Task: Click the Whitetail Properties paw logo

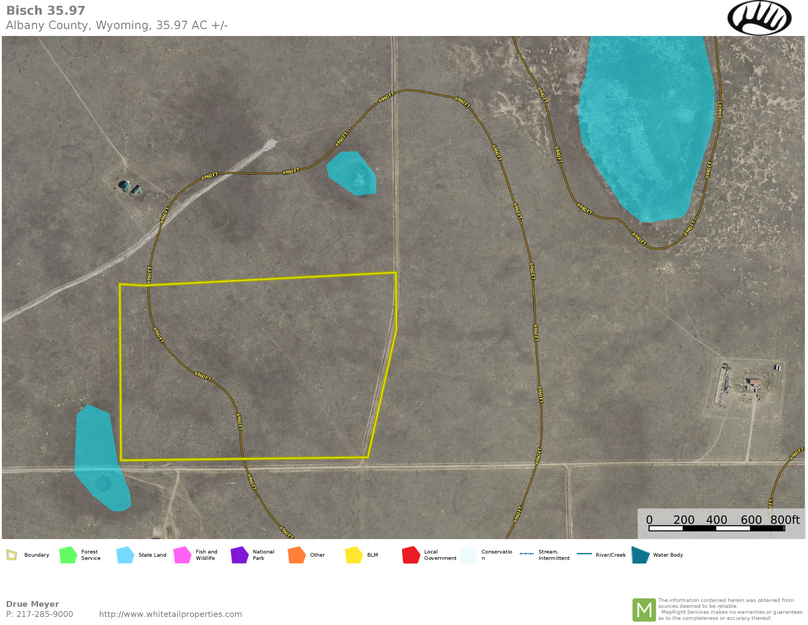Action: pyautogui.click(x=758, y=17)
